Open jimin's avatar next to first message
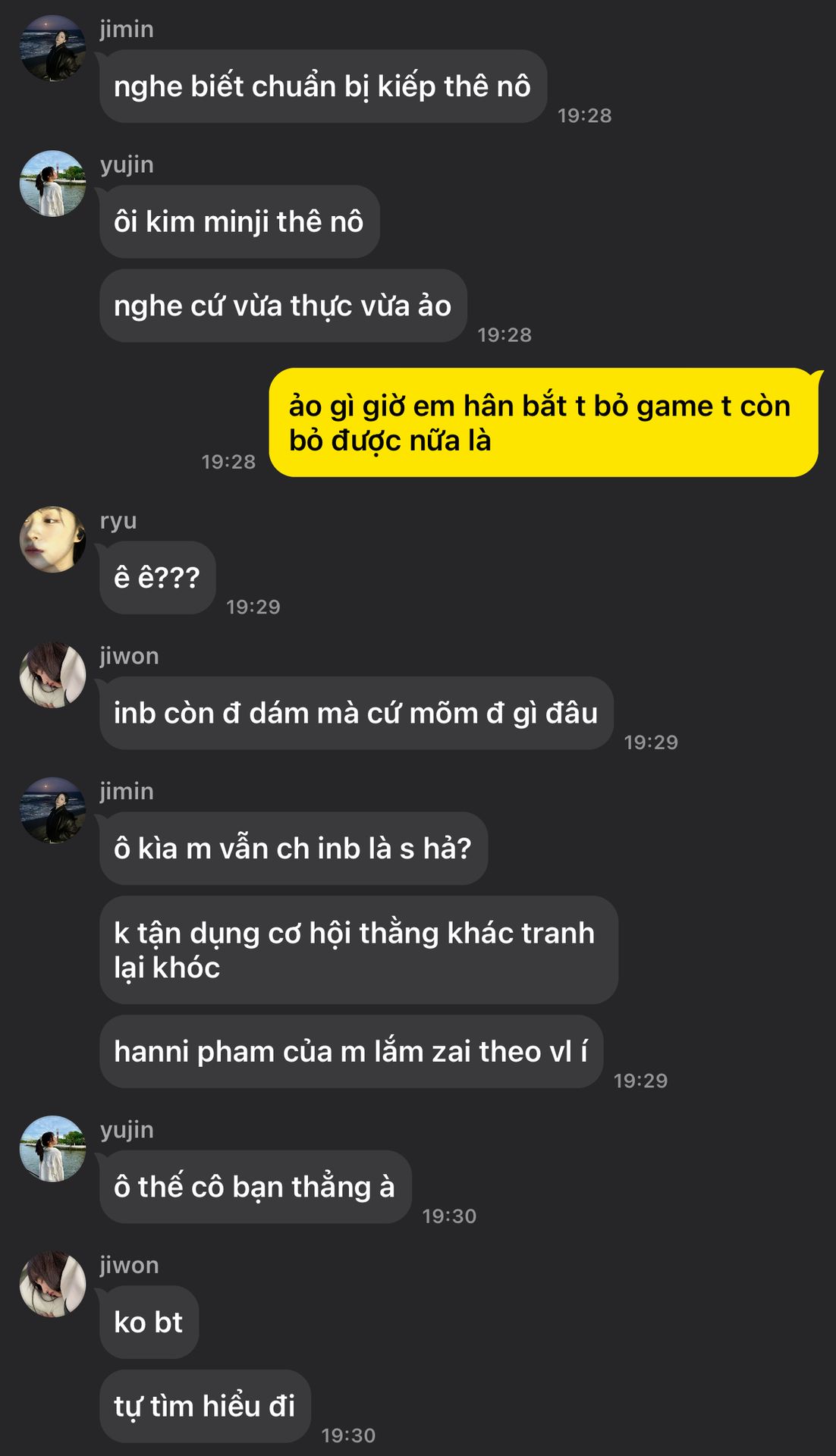836x1456 pixels. tap(52, 48)
